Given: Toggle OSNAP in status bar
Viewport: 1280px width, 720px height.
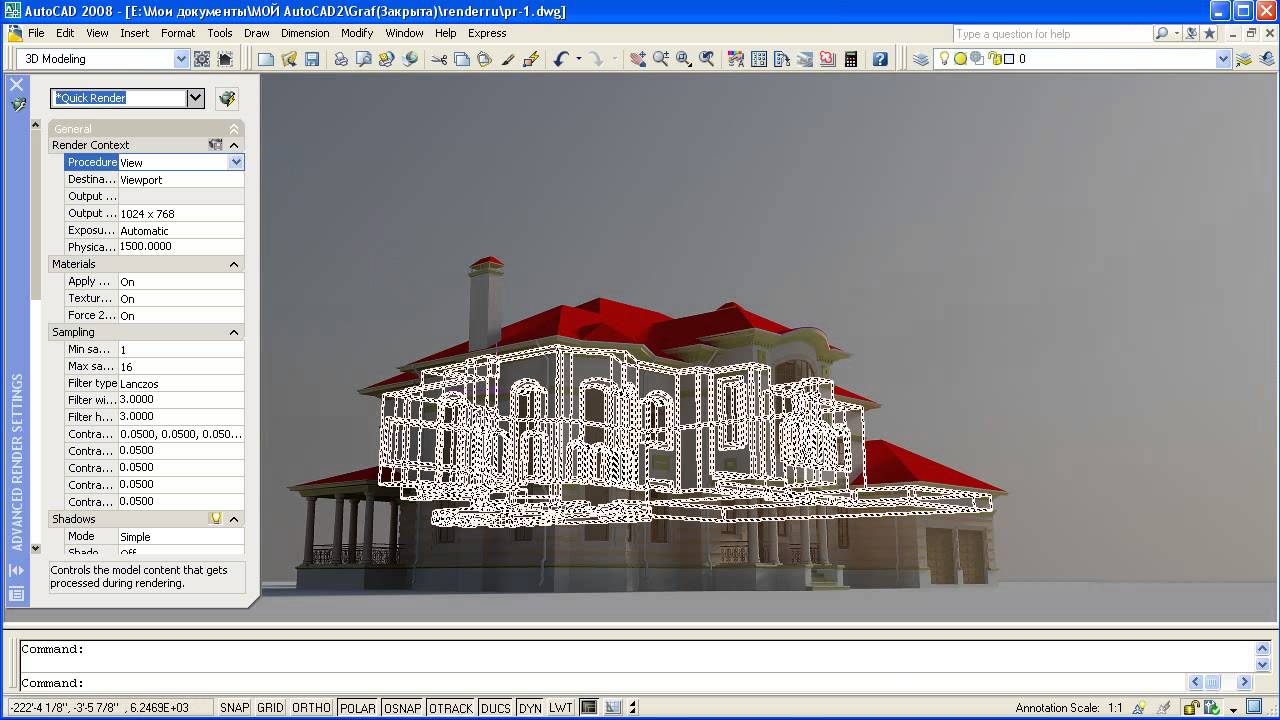Looking at the screenshot, I should pos(402,708).
